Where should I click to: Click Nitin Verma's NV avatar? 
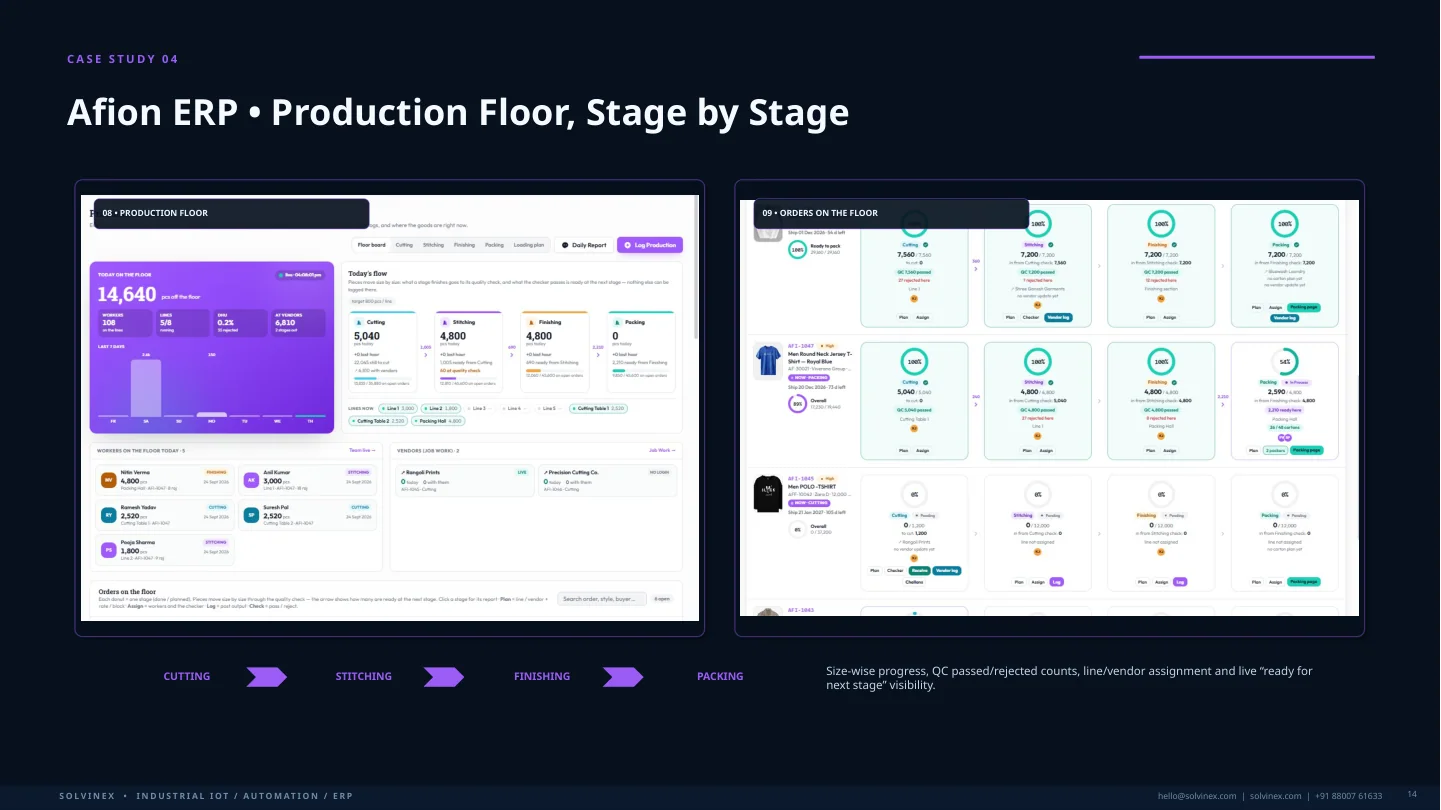click(108, 481)
